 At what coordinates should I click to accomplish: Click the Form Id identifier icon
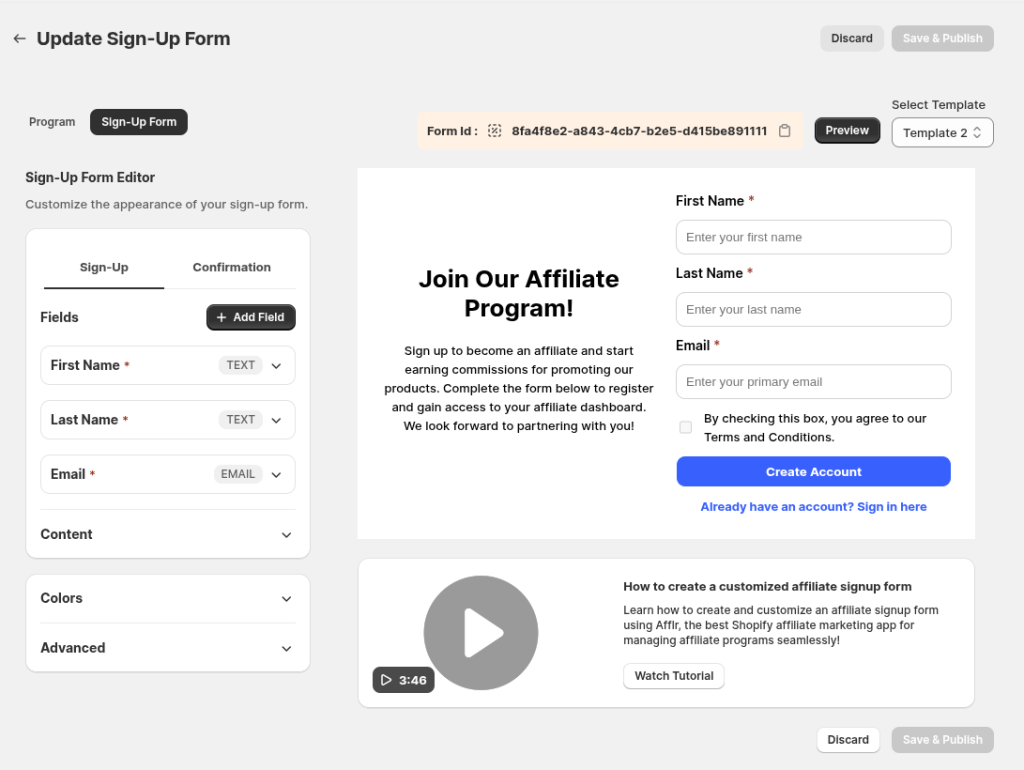pyautogui.click(x=494, y=130)
